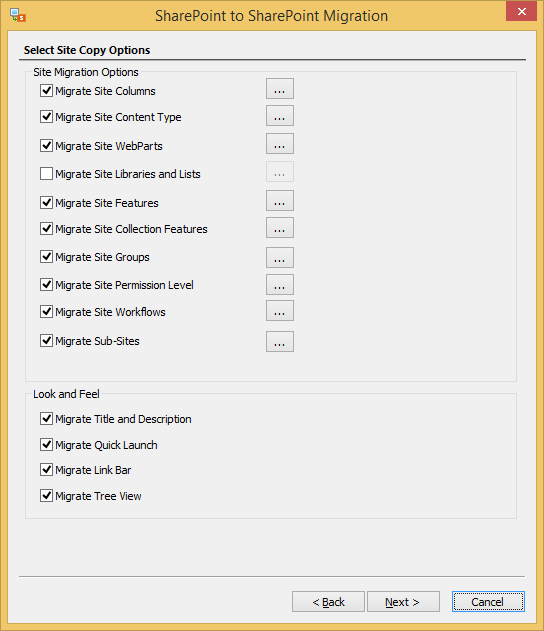544x631 pixels.
Task: Open ellipsis options for Site Content Type
Action: pos(280,115)
